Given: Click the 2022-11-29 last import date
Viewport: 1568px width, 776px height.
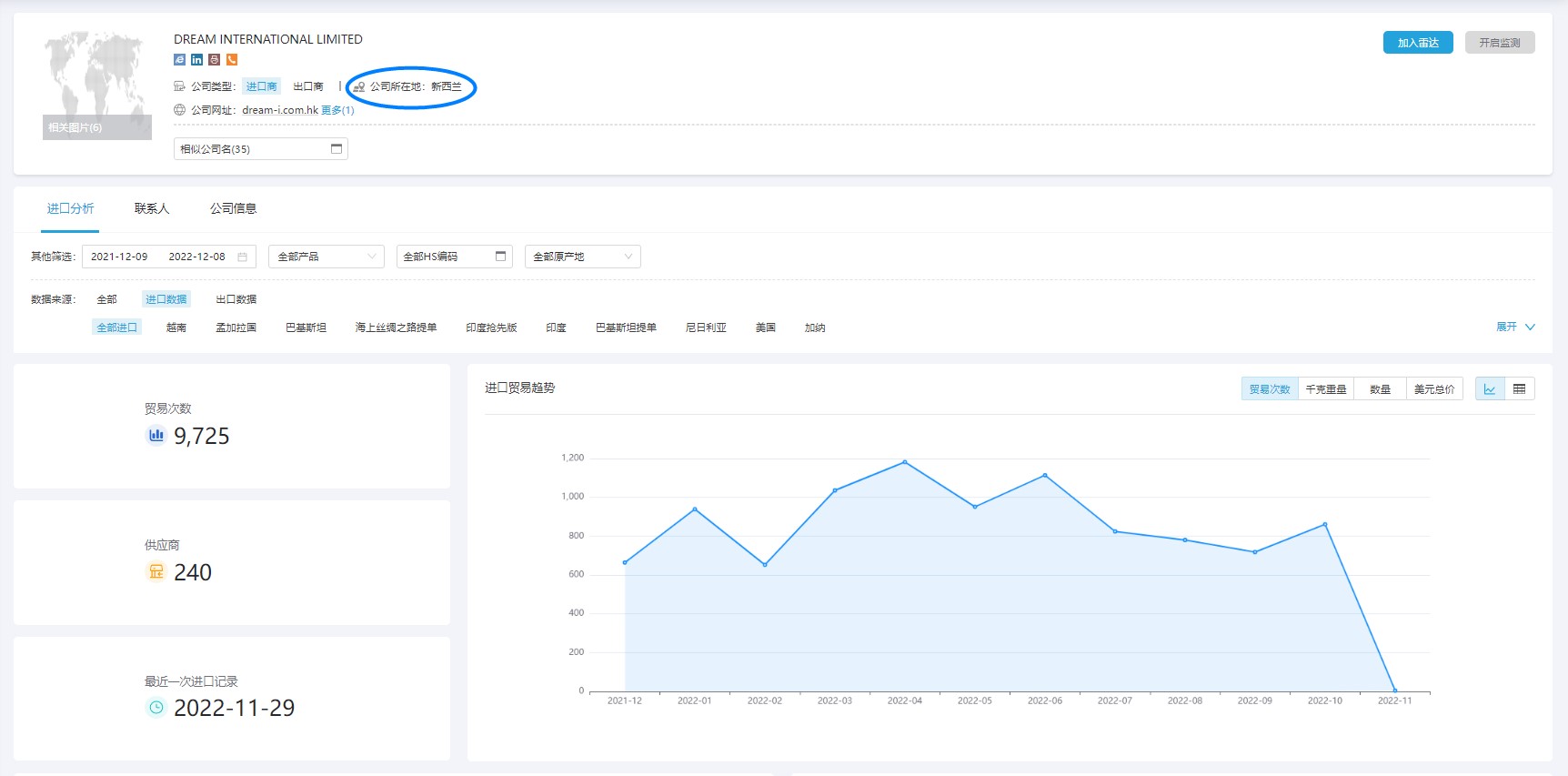Looking at the screenshot, I should (235, 708).
